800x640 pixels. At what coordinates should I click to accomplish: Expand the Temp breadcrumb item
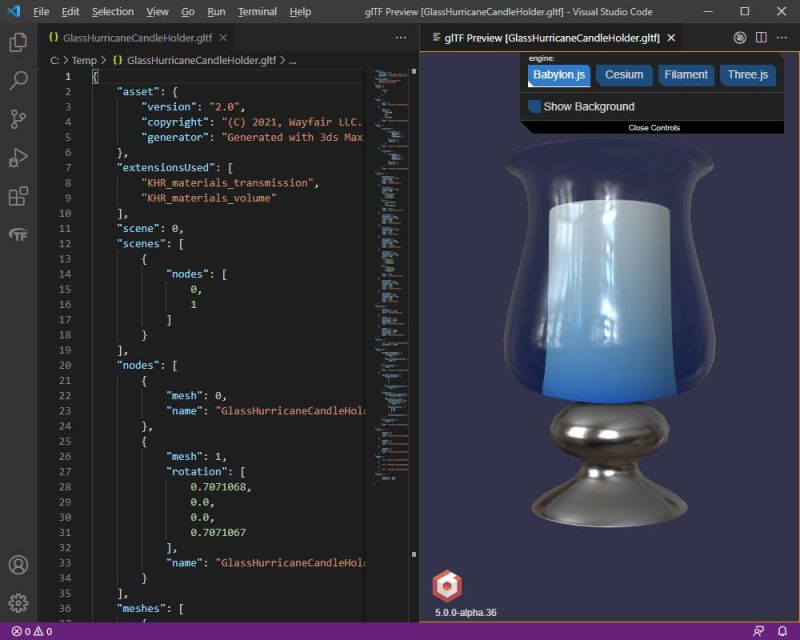84,60
